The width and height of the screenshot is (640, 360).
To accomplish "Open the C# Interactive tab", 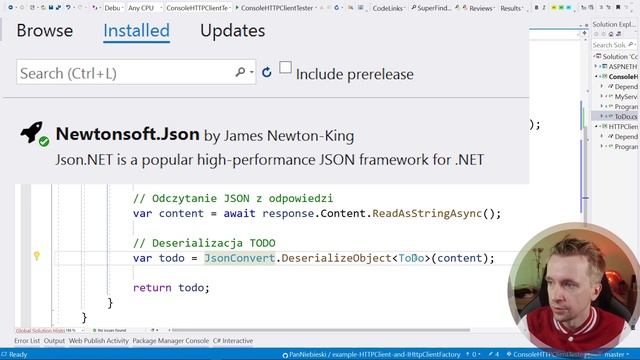I will pyautogui.click(x=233, y=340).
